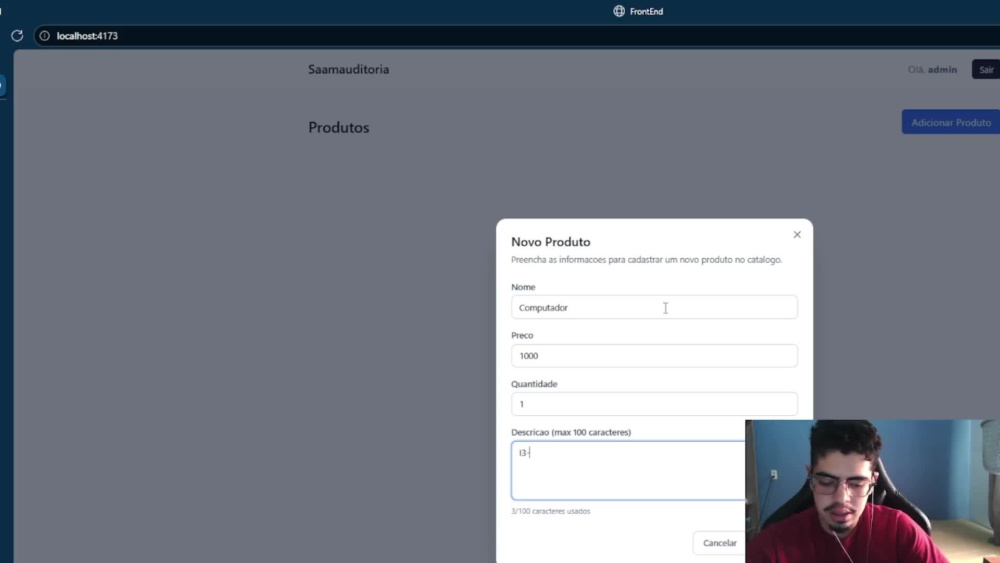This screenshot has height=563, width=1000.
Task: Edit the Quantidade field with 1
Action: click(x=654, y=404)
